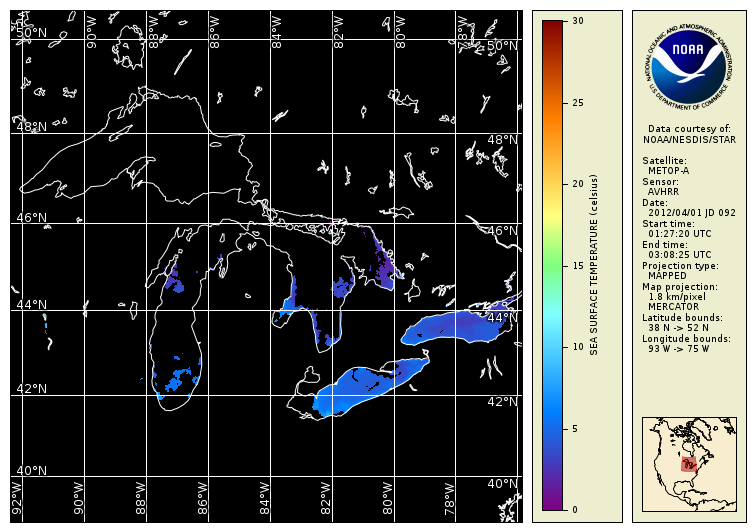
Task: Click the 'AVHRR' sensor value
Action: click(663, 192)
